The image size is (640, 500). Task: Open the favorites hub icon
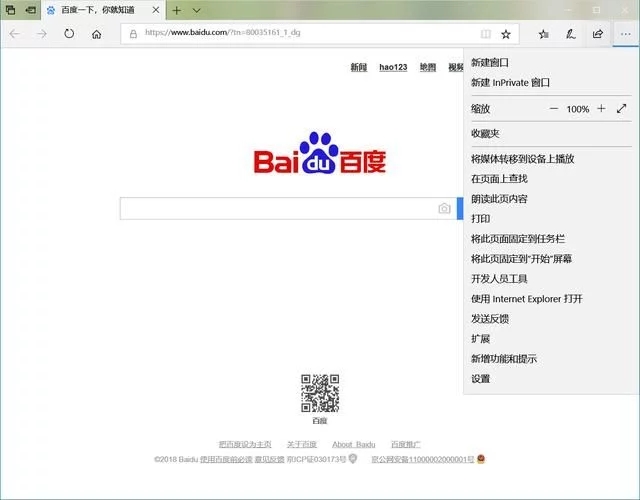543,34
